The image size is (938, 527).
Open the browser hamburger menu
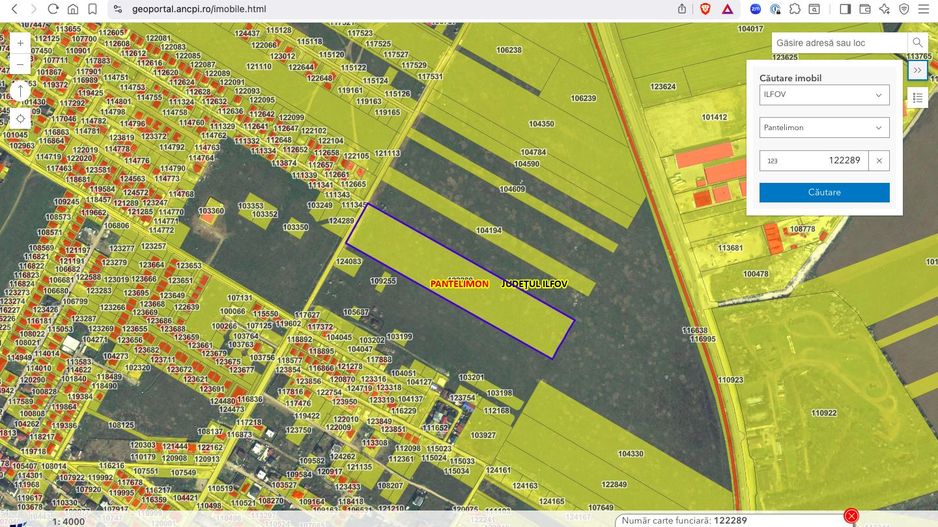click(x=923, y=8)
